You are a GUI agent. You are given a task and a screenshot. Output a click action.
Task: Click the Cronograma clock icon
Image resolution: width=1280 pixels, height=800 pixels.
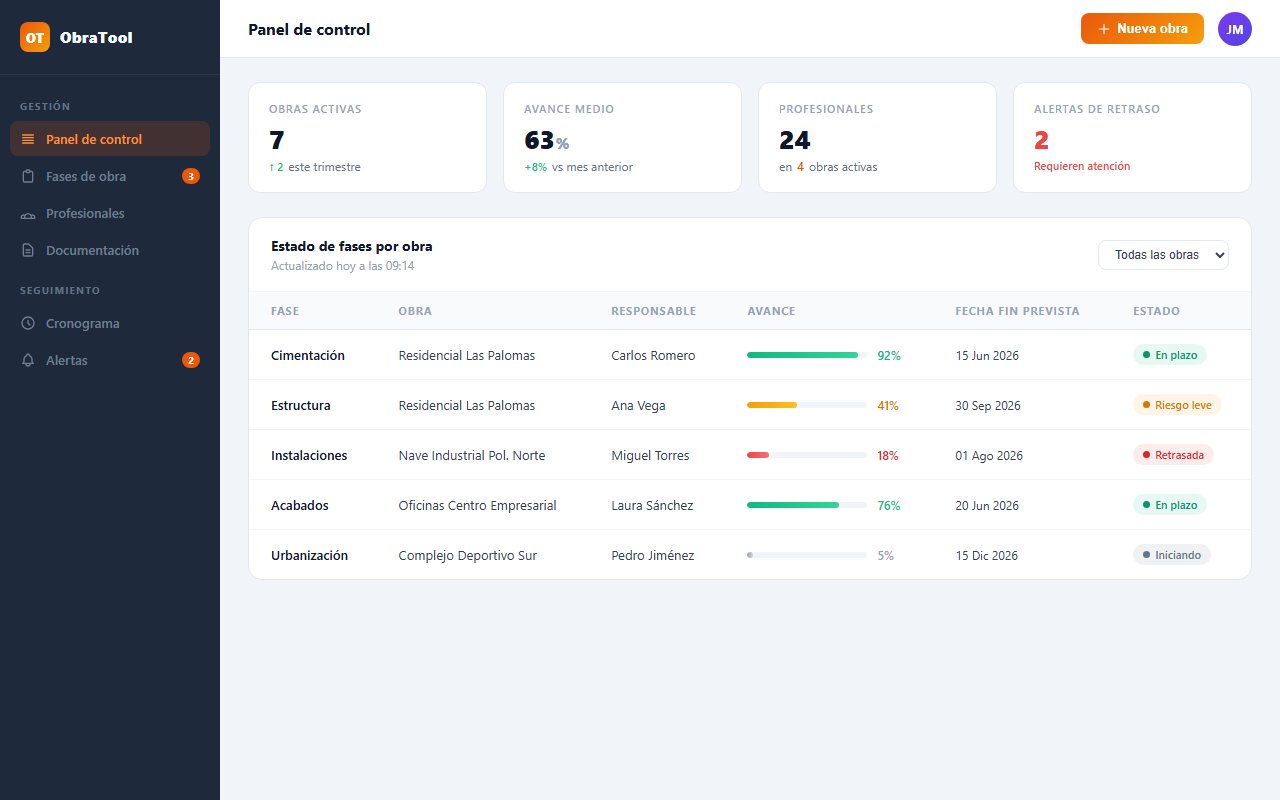click(x=28, y=323)
